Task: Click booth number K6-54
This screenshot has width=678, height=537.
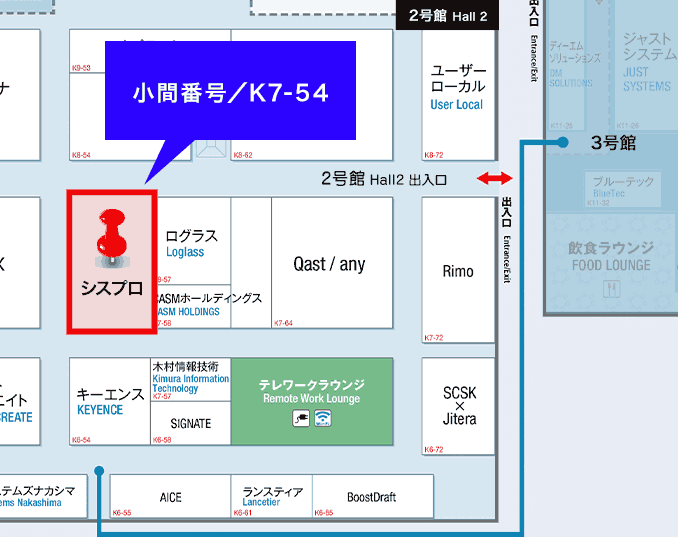Action: [81, 440]
